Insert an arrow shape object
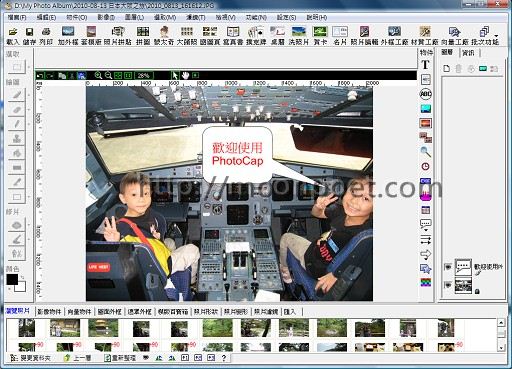Screen dimensions: 512x369 pyautogui.click(x=426, y=255)
